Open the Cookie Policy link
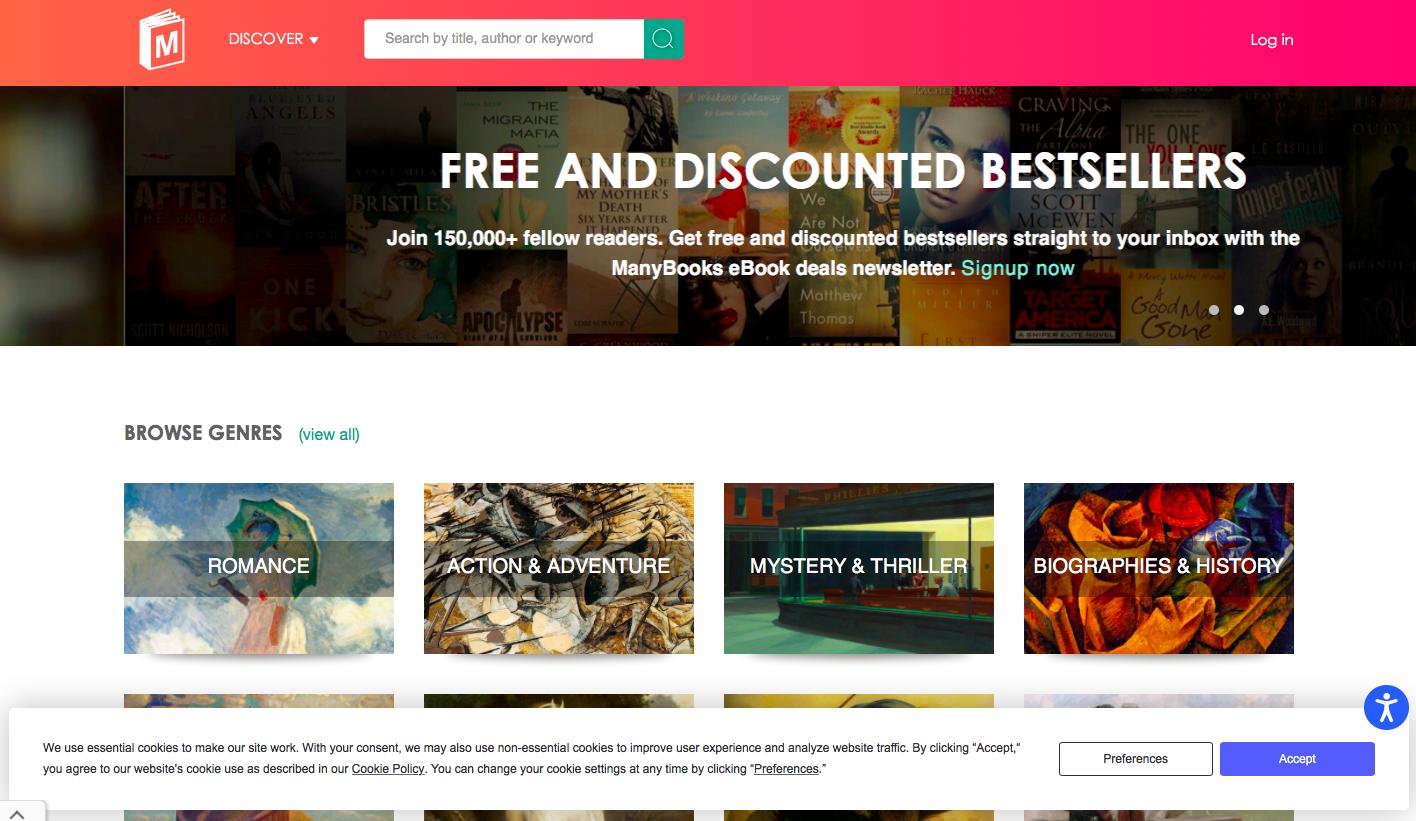Image resolution: width=1416 pixels, height=821 pixels. point(388,769)
